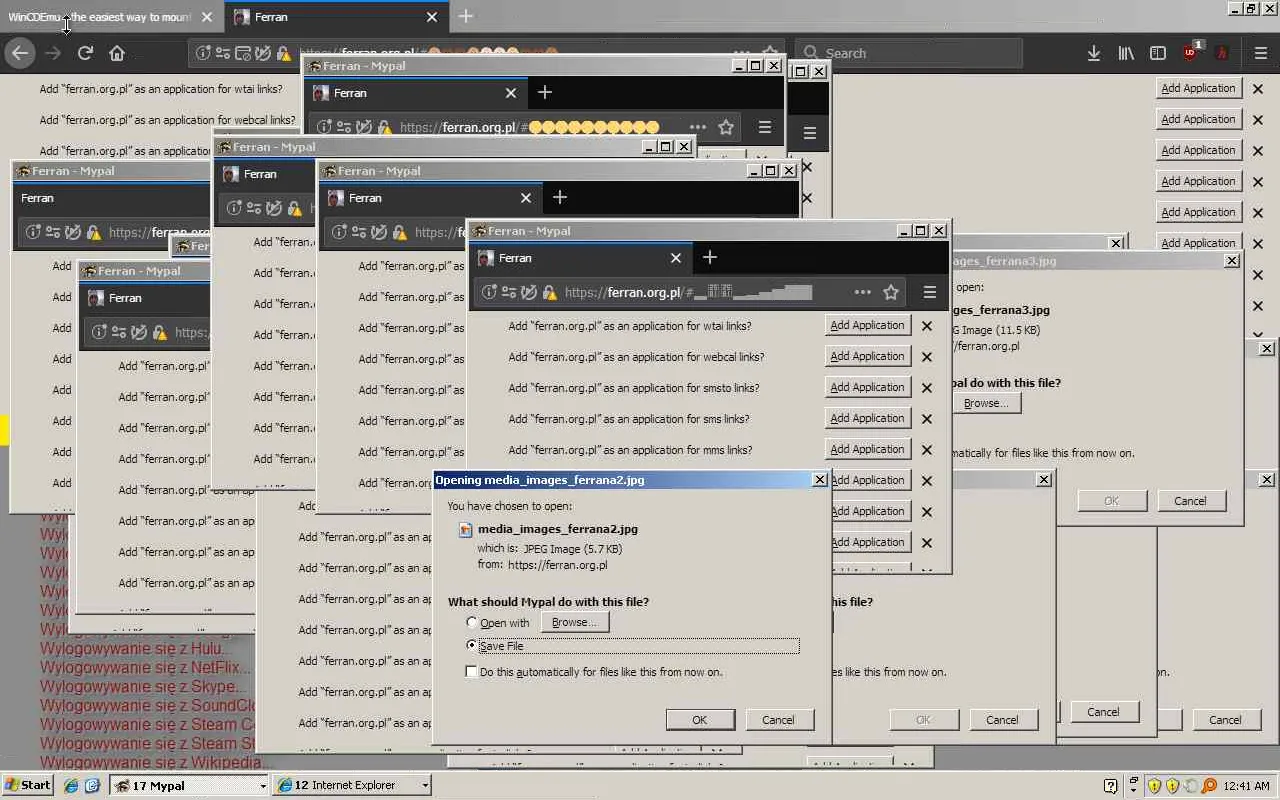Open the main window's hamburger menu
Image resolution: width=1280 pixels, height=800 pixels.
[1261, 53]
